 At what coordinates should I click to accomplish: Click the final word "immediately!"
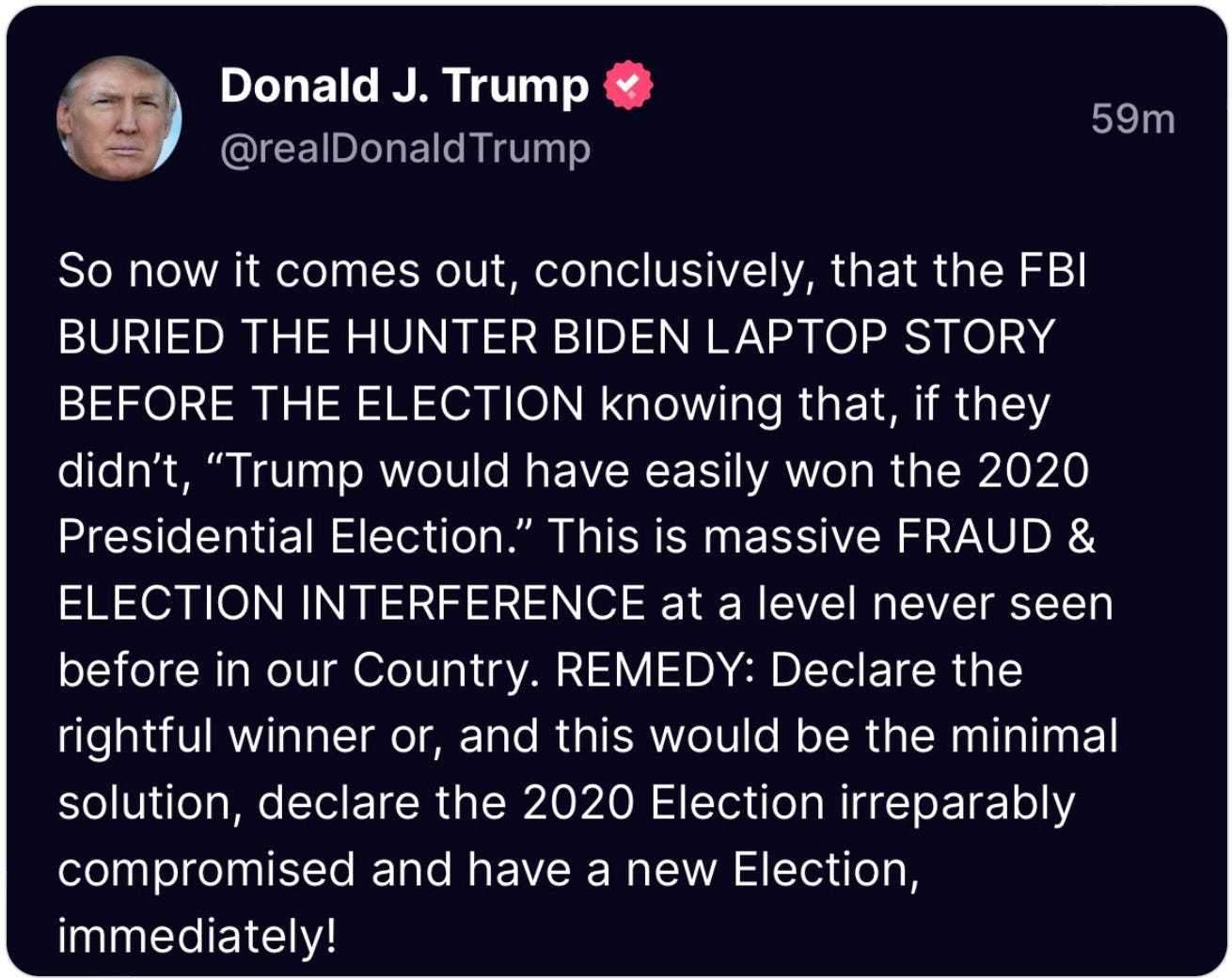[x=197, y=937]
